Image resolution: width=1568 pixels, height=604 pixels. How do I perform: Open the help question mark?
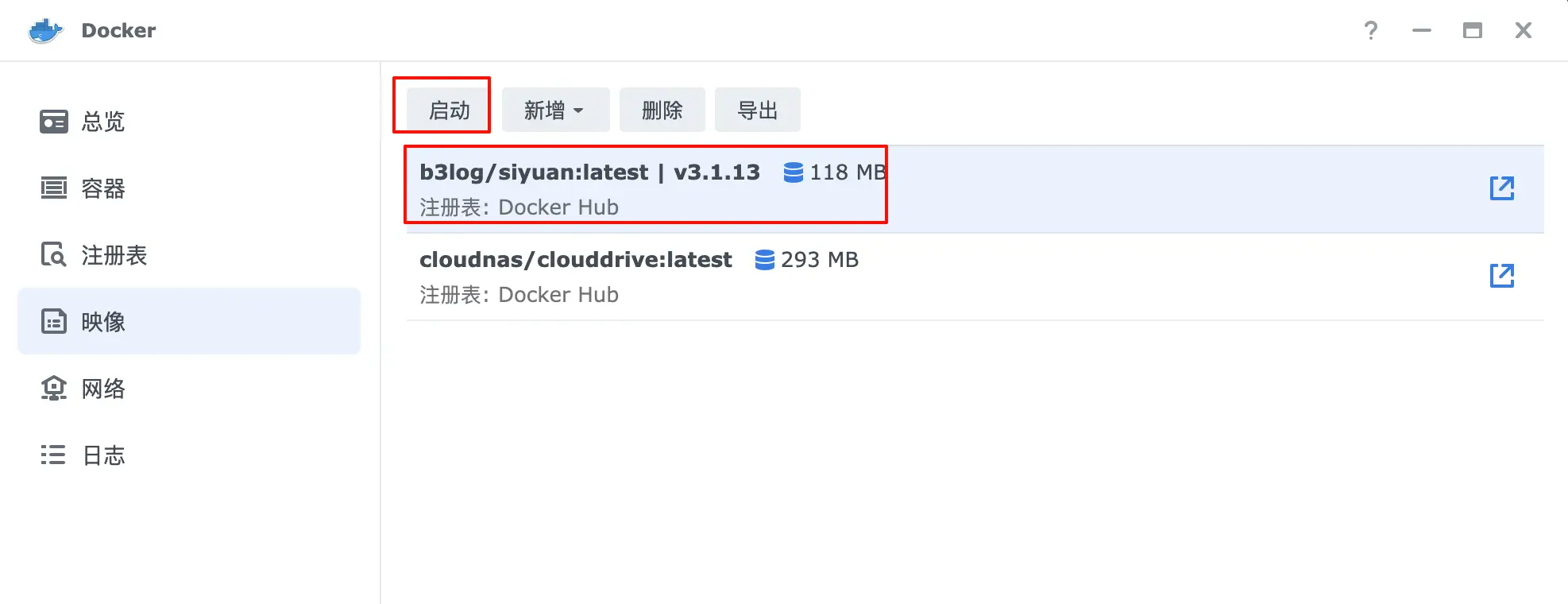tap(1371, 30)
